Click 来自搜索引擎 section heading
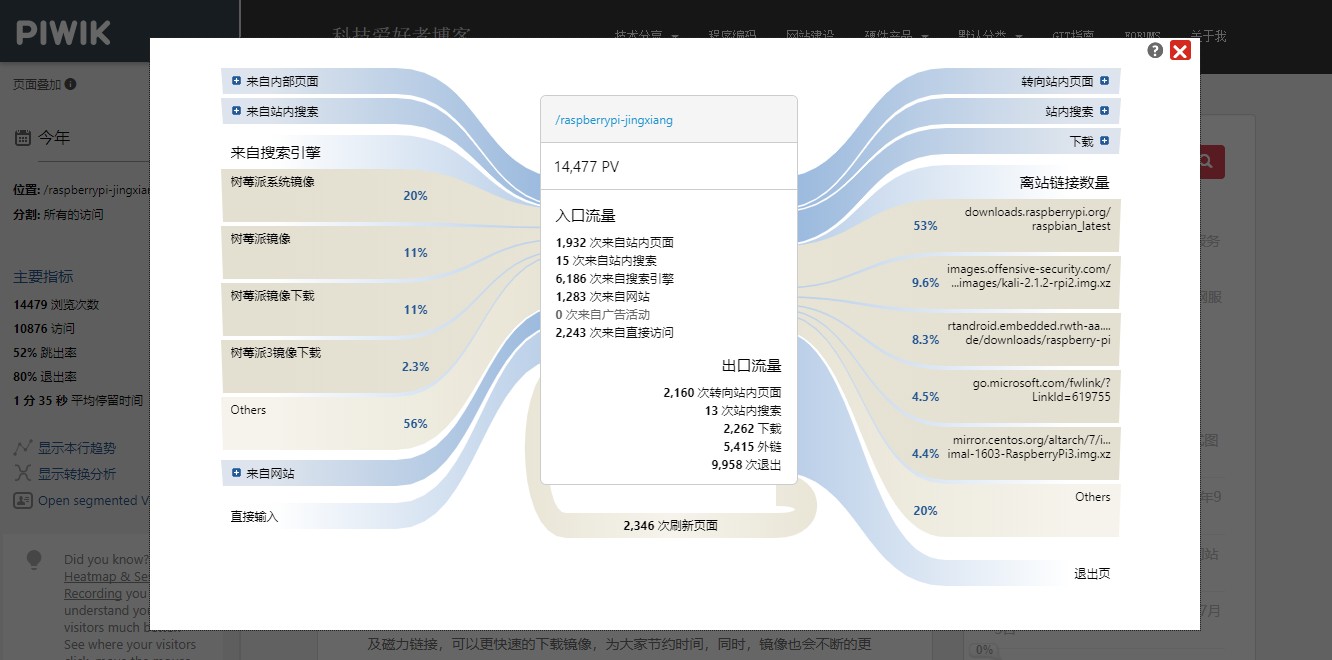Viewport: 1332px width, 660px height. [x=276, y=153]
